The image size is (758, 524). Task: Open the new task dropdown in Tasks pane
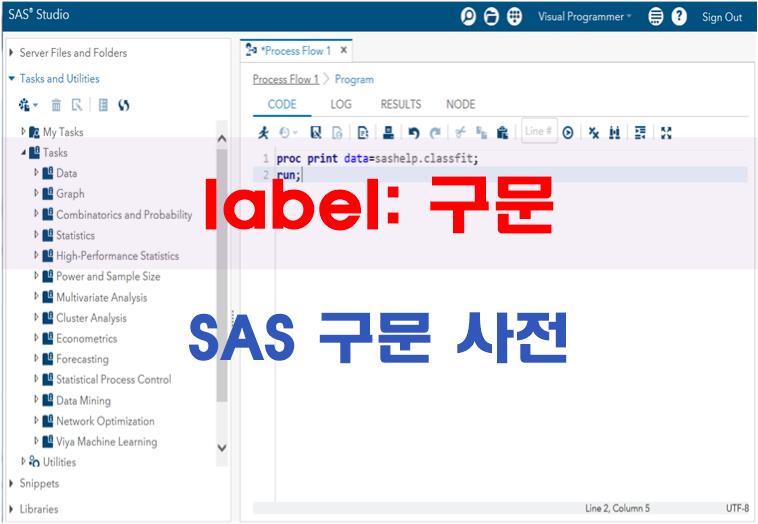coord(28,104)
